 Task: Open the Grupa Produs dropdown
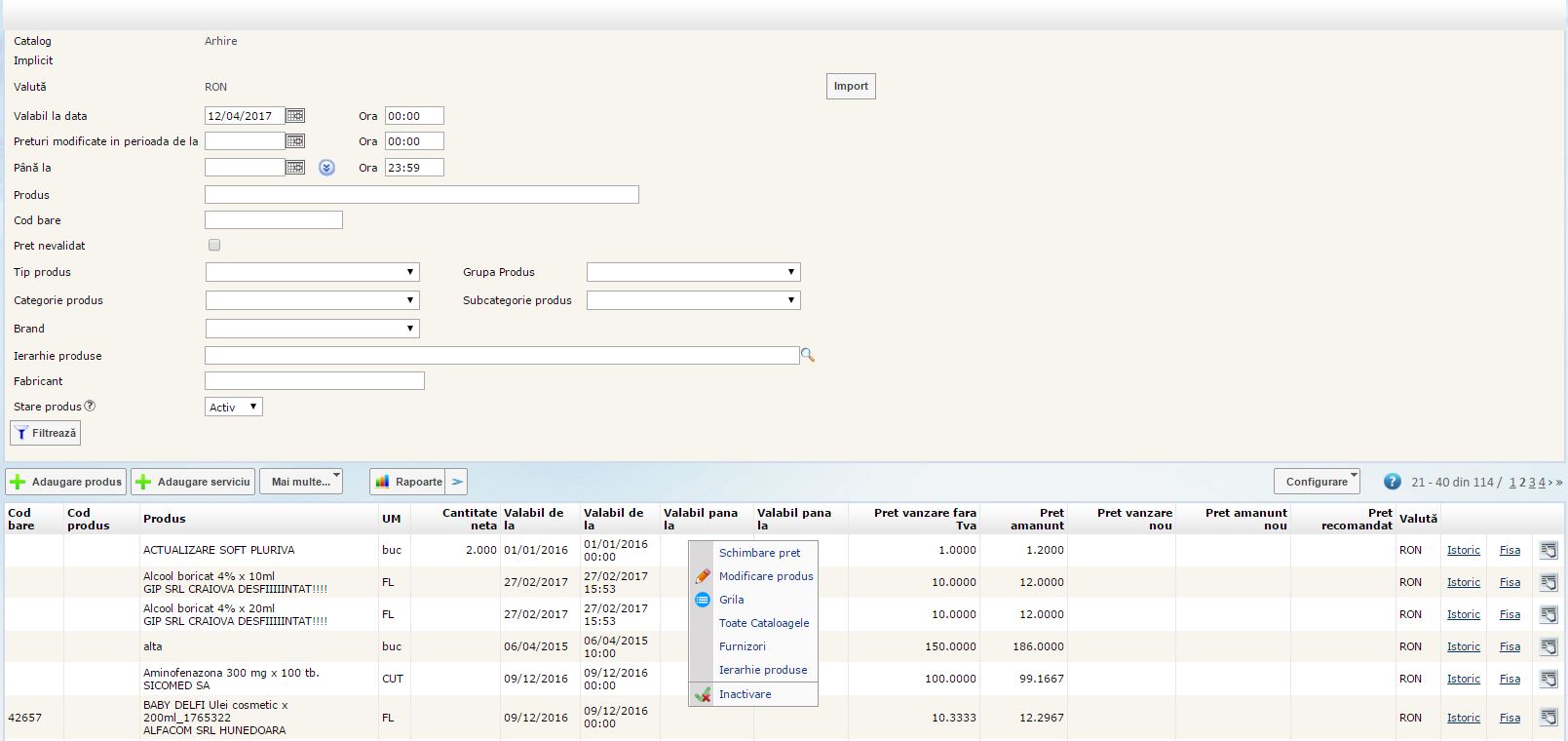pos(693,272)
